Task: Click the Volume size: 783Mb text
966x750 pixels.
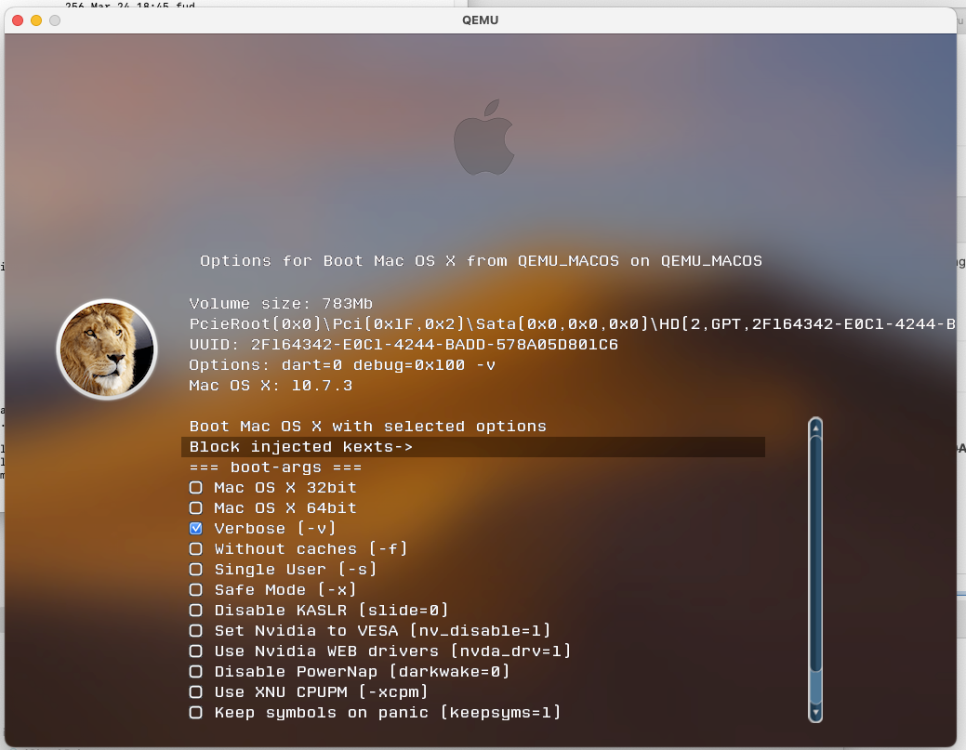Action: [281, 304]
